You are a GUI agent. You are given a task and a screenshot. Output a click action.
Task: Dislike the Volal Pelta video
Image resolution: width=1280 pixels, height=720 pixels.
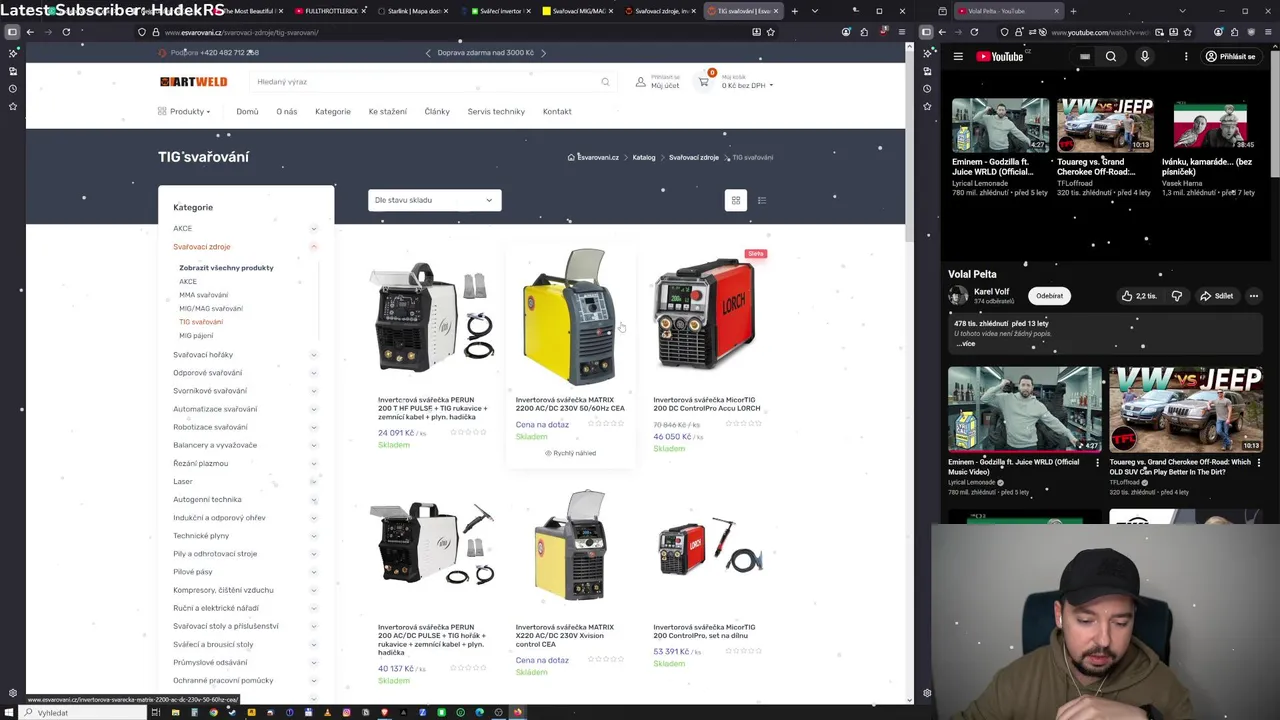(1177, 296)
